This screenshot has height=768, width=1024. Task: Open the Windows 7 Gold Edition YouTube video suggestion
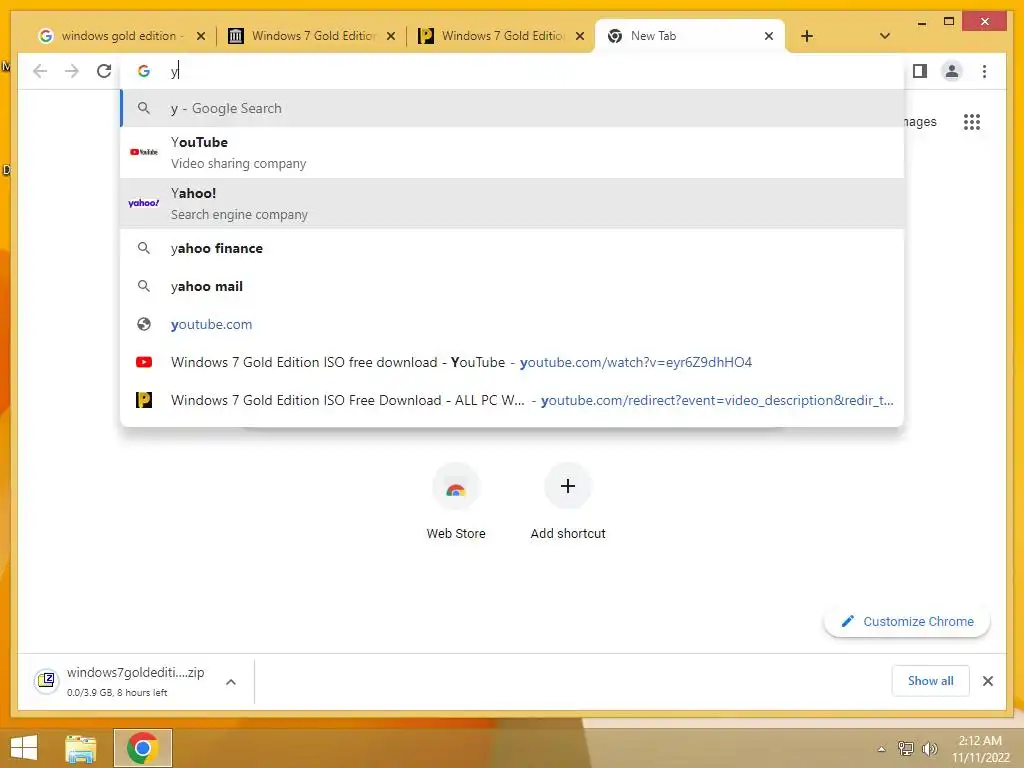(x=513, y=362)
